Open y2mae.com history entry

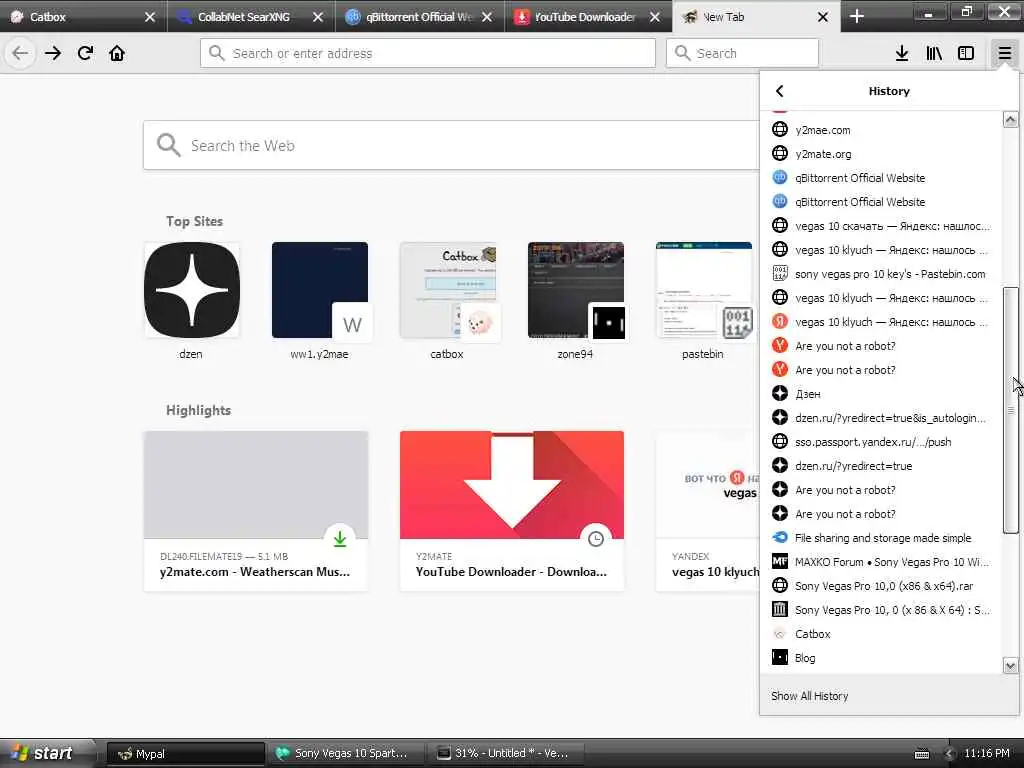882,130
